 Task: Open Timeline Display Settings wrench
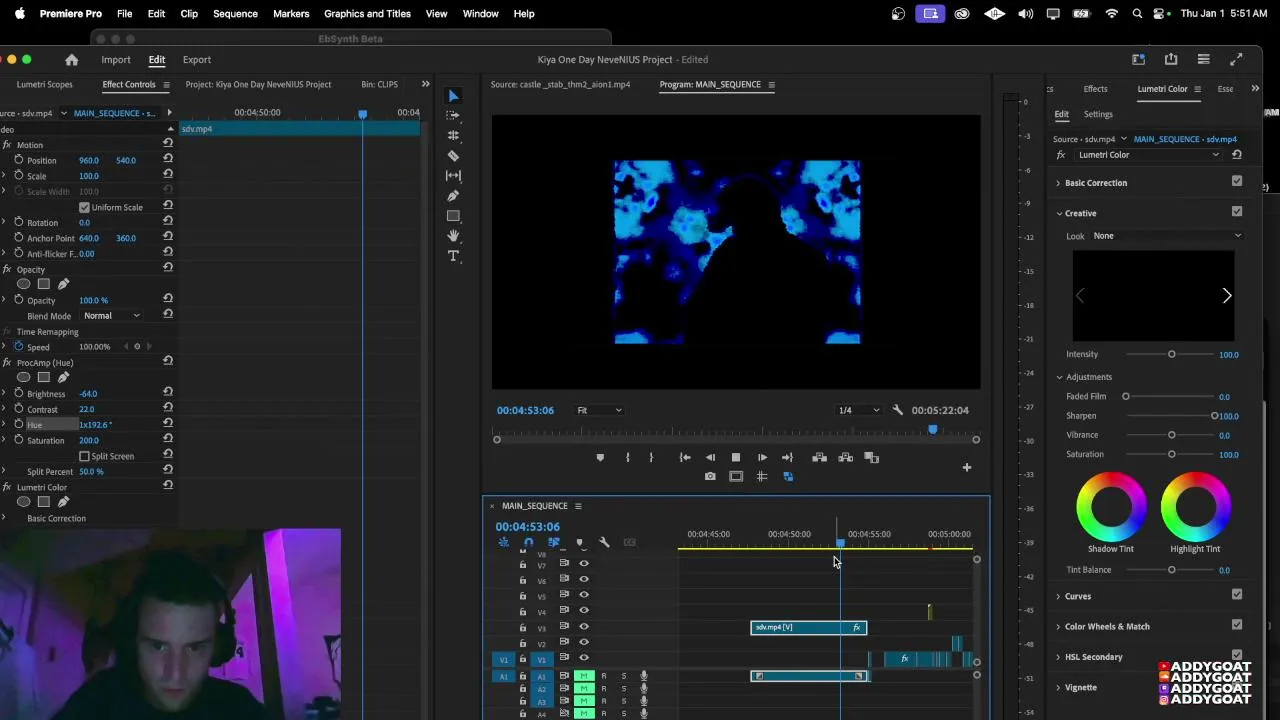tap(604, 542)
